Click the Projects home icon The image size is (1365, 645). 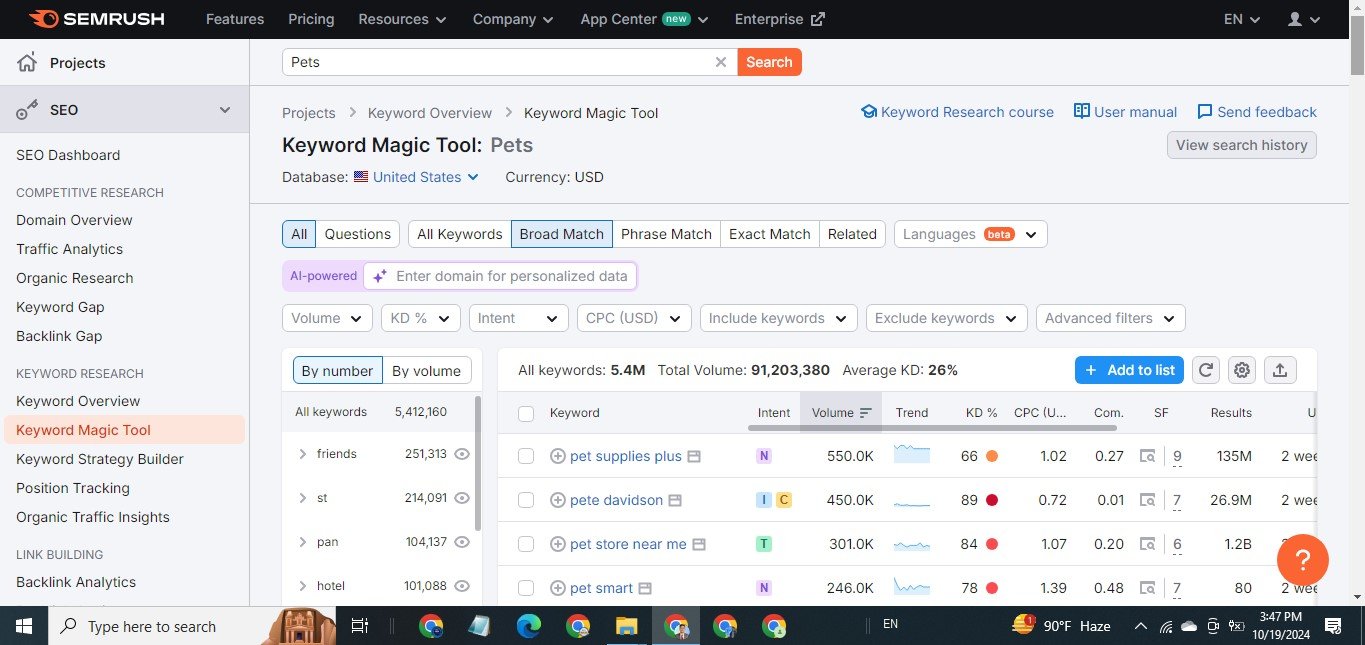(x=27, y=63)
